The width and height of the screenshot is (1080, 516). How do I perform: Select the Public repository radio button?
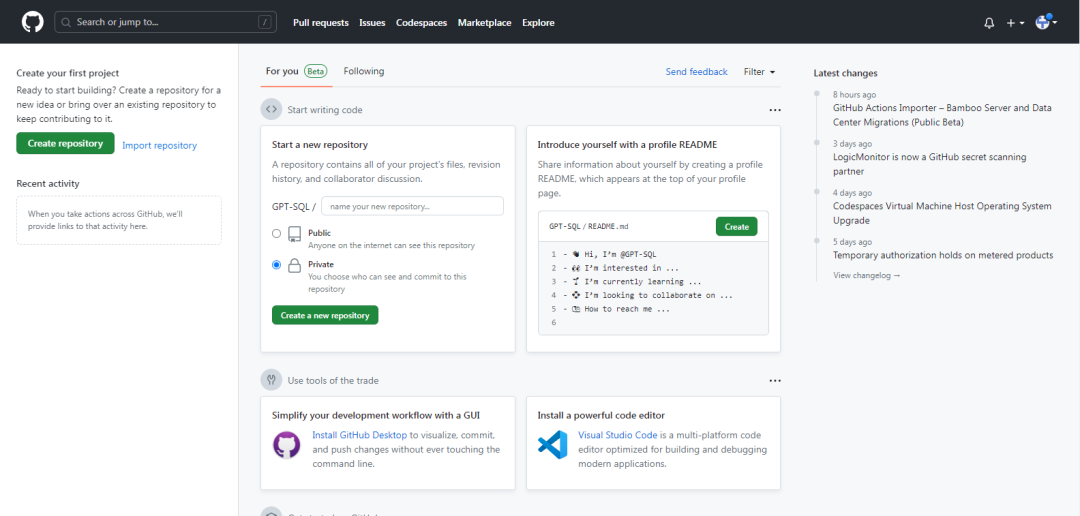[x=276, y=233]
